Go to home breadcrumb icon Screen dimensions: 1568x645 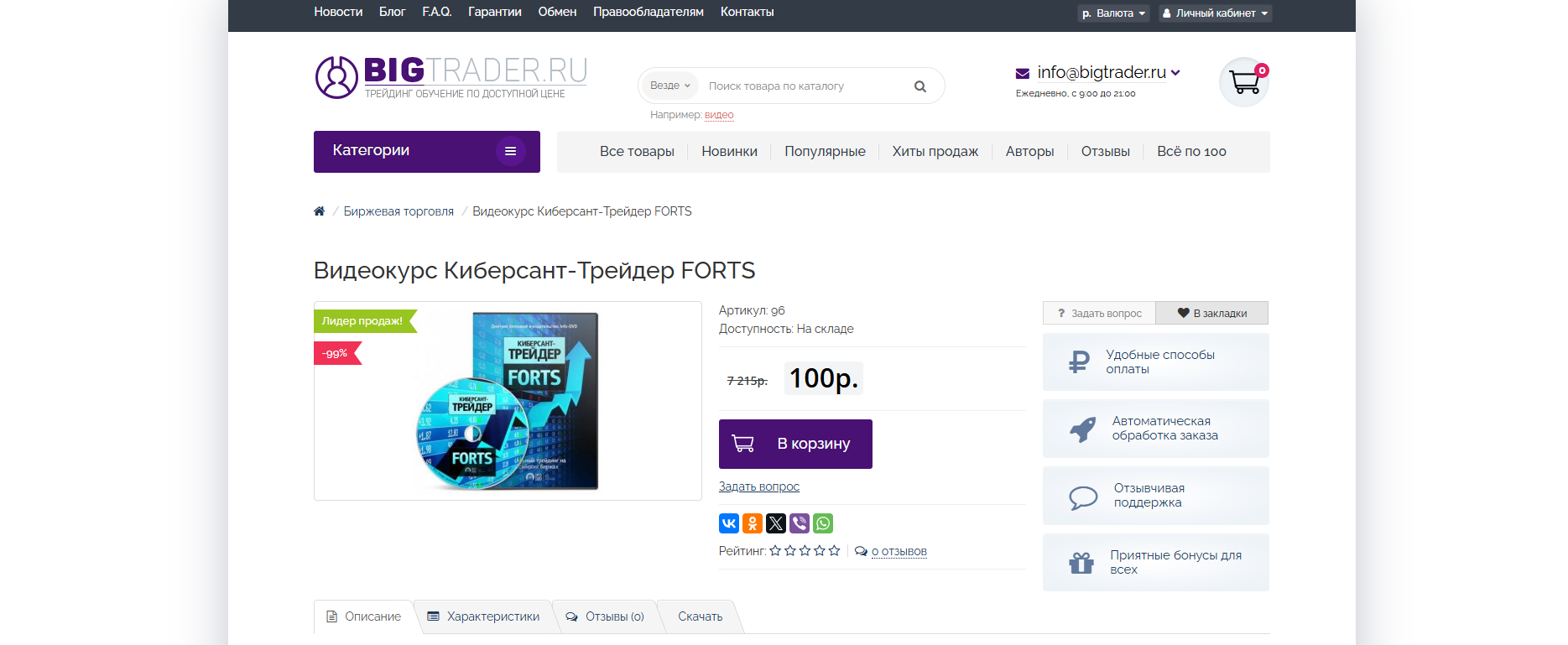pos(319,211)
